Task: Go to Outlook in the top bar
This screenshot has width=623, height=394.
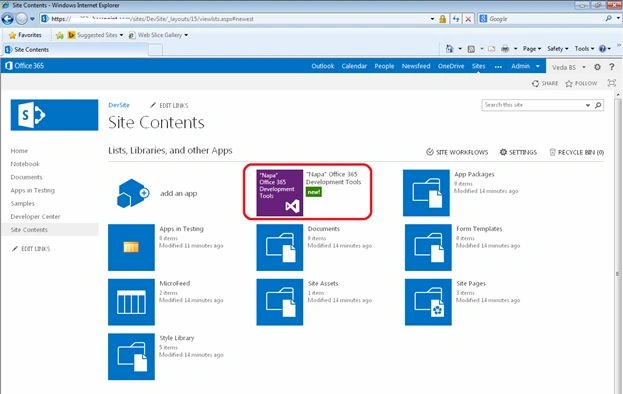Action: 323,66
